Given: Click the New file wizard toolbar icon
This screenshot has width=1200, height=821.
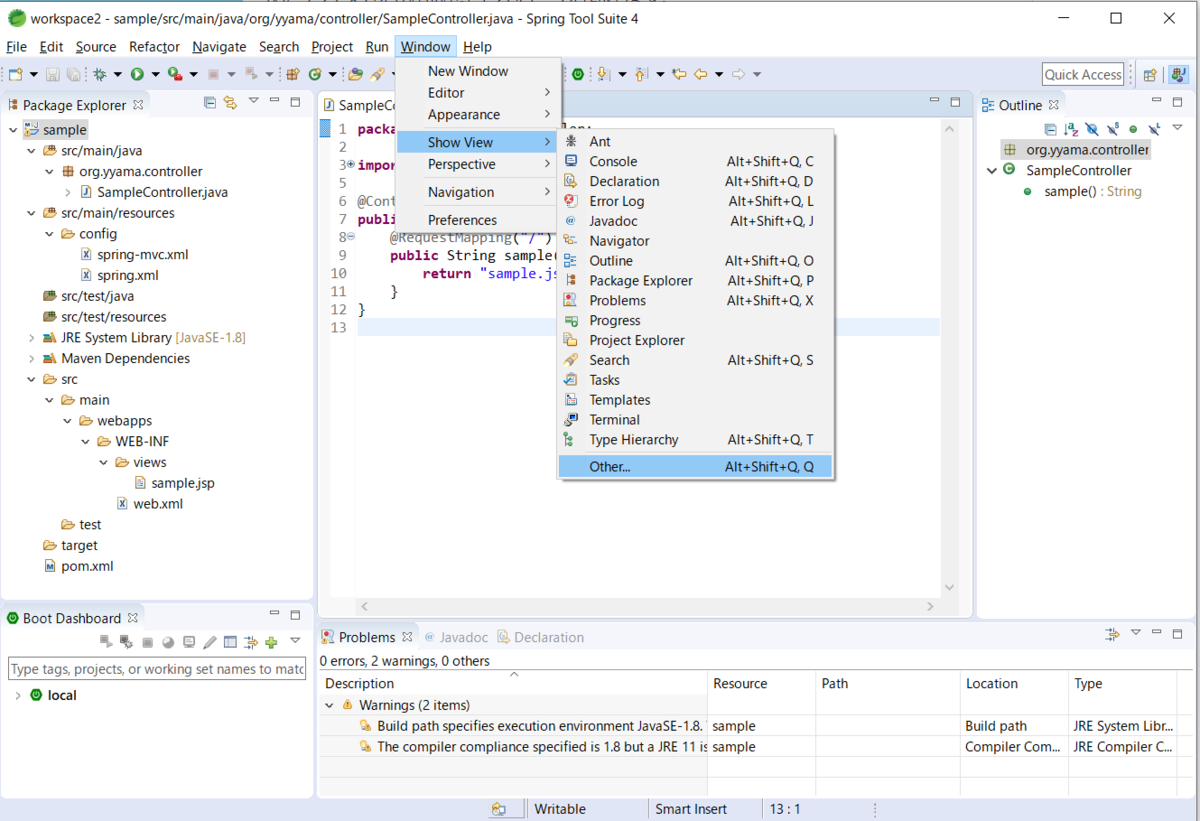Looking at the screenshot, I should (15, 74).
